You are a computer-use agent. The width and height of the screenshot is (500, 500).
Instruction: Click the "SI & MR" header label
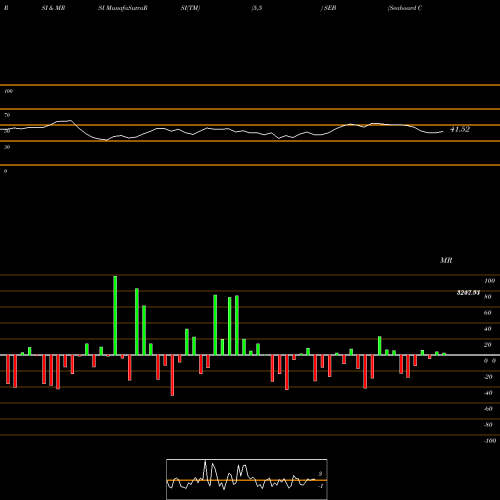click(x=53, y=8)
